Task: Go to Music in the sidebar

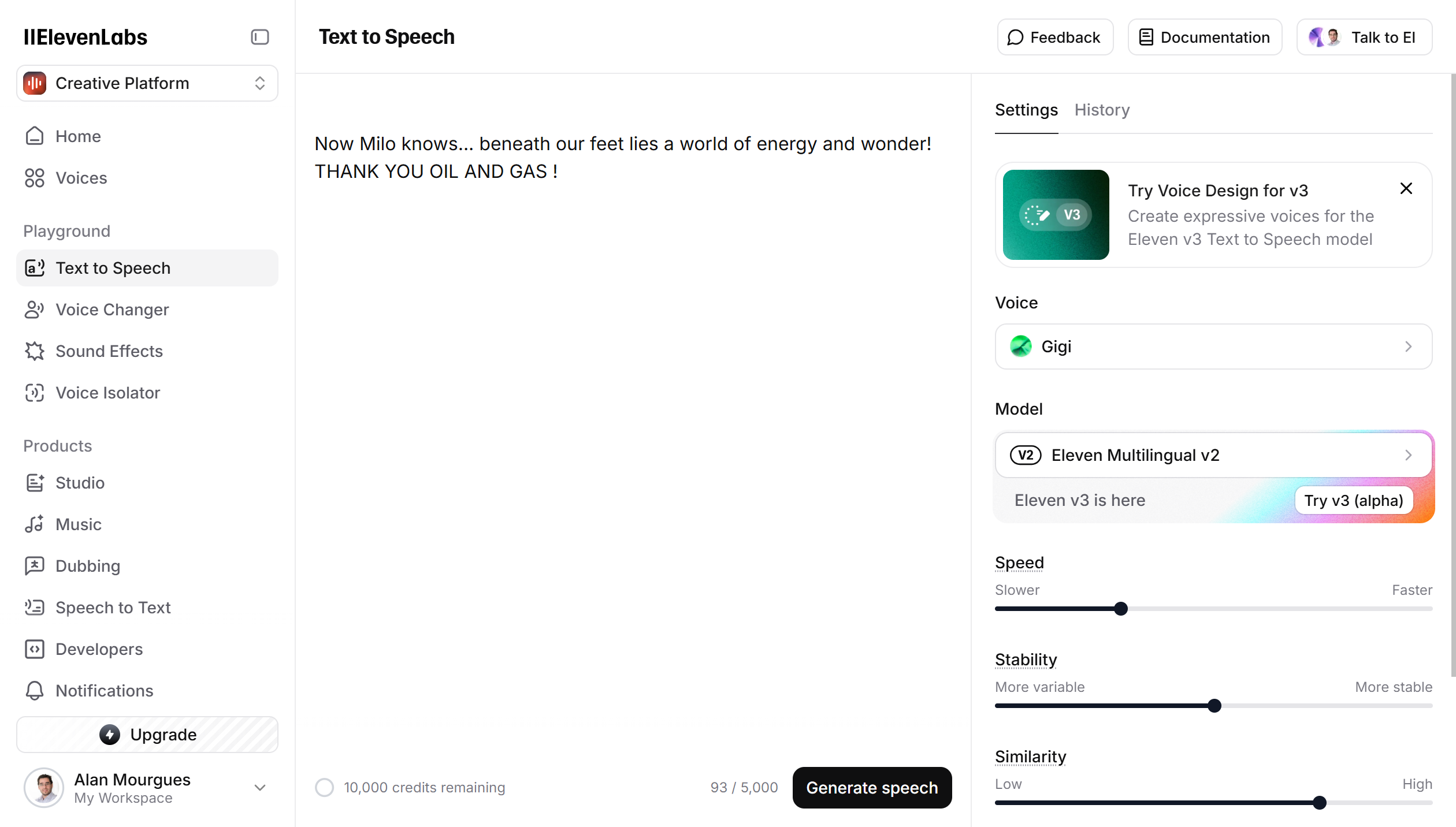Action: click(x=35, y=524)
